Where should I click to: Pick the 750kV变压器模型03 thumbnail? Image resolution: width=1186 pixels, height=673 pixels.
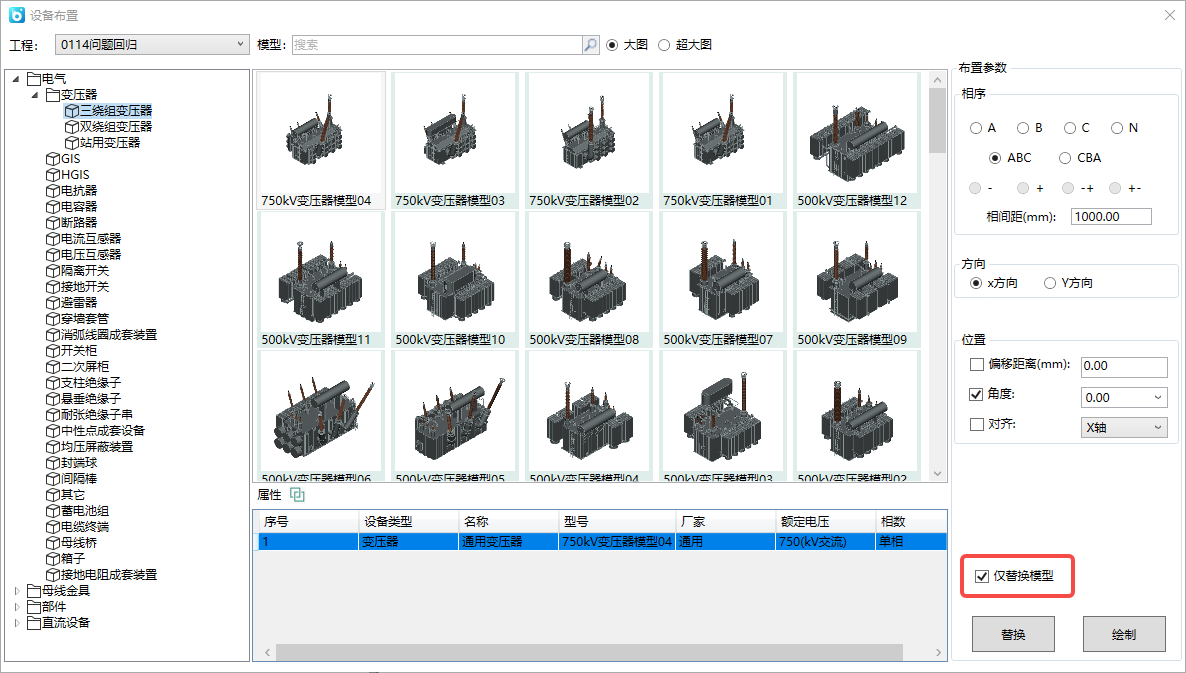point(455,133)
